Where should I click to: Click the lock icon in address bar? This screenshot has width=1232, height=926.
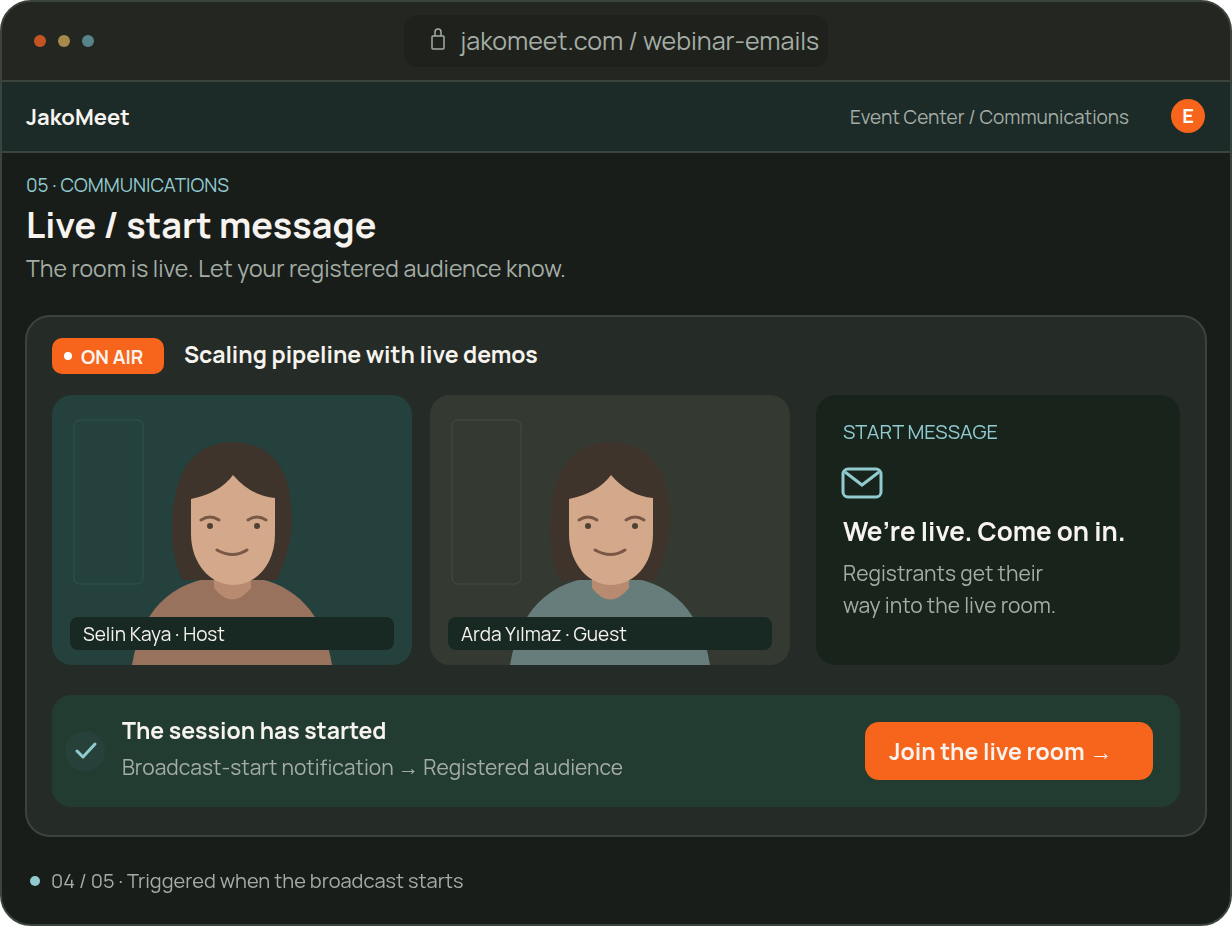point(437,40)
